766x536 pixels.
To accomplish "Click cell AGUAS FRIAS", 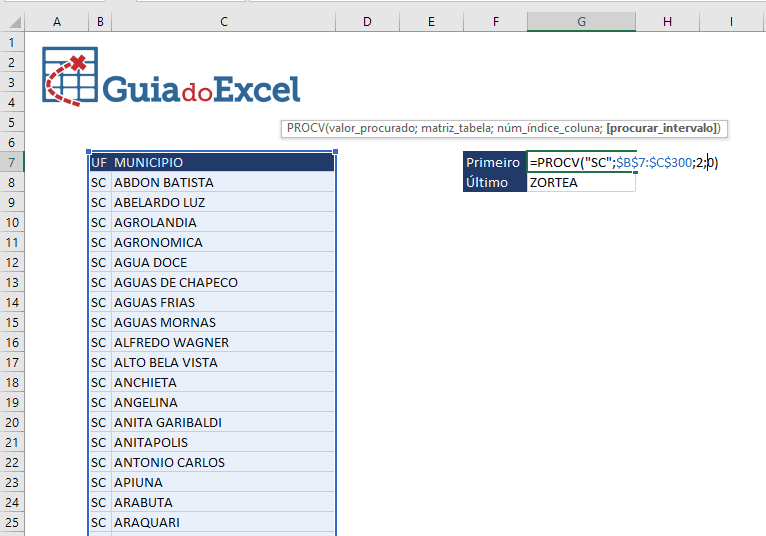I will point(223,302).
